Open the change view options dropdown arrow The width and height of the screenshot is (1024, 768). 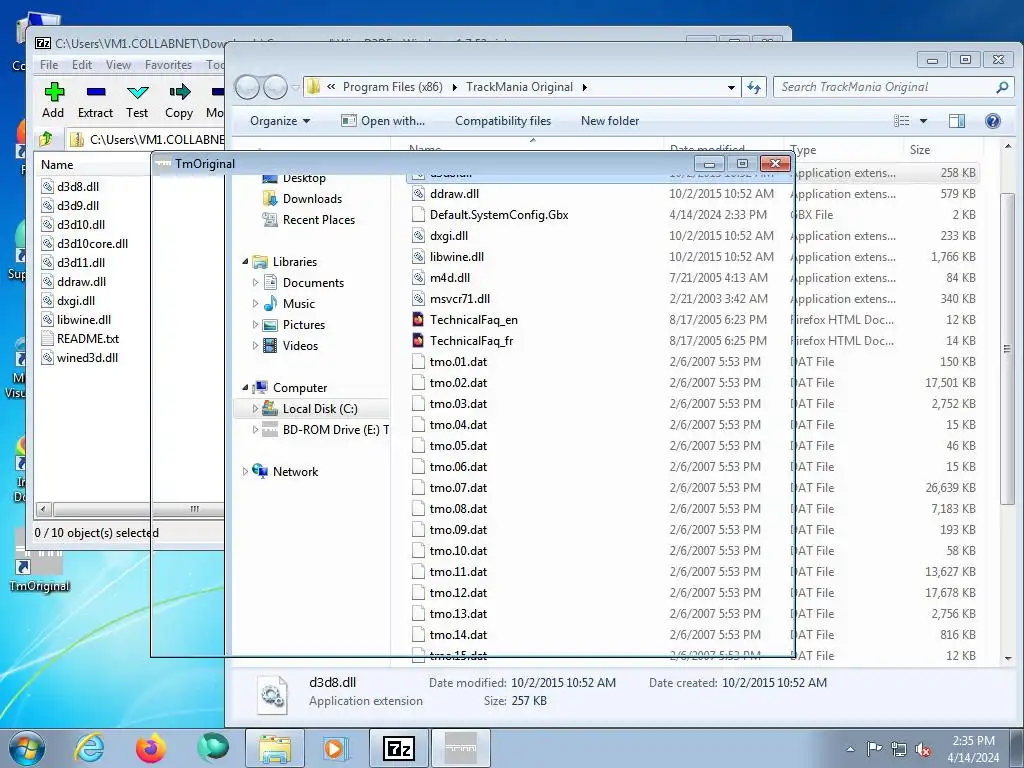(x=923, y=121)
